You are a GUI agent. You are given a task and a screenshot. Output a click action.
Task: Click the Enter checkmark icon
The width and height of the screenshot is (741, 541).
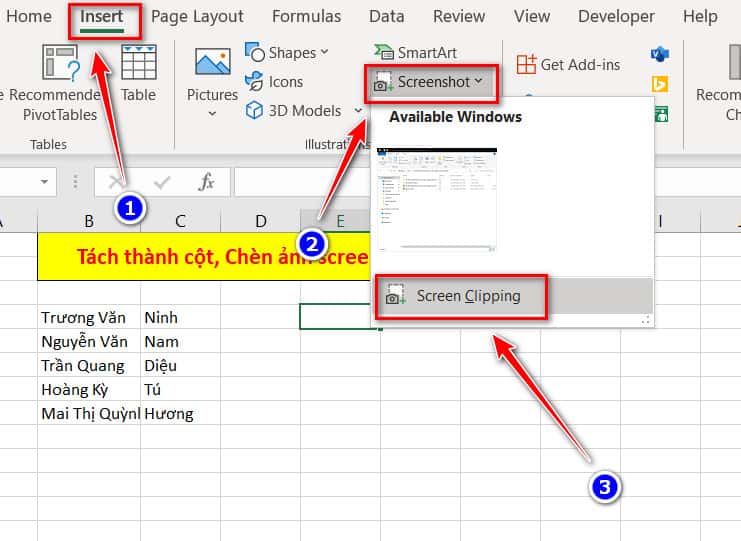pos(162,182)
